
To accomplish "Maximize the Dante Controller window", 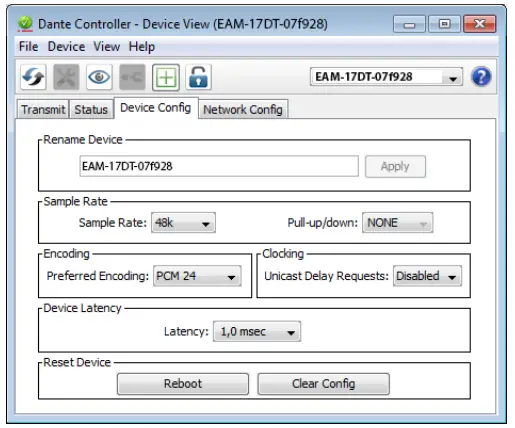I will pyautogui.click(x=444, y=24).
